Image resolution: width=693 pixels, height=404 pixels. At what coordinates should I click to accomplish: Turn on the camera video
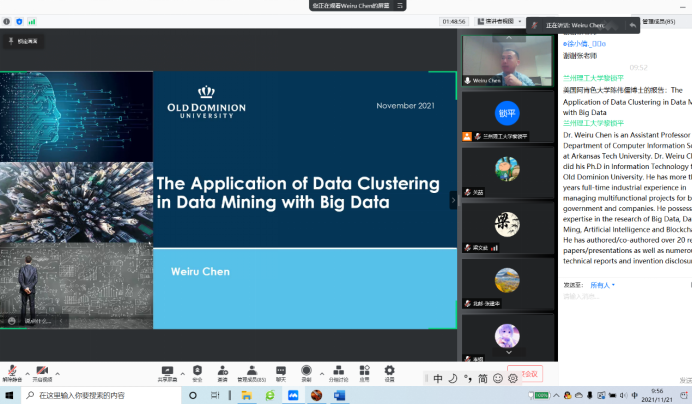pos(42,371)
